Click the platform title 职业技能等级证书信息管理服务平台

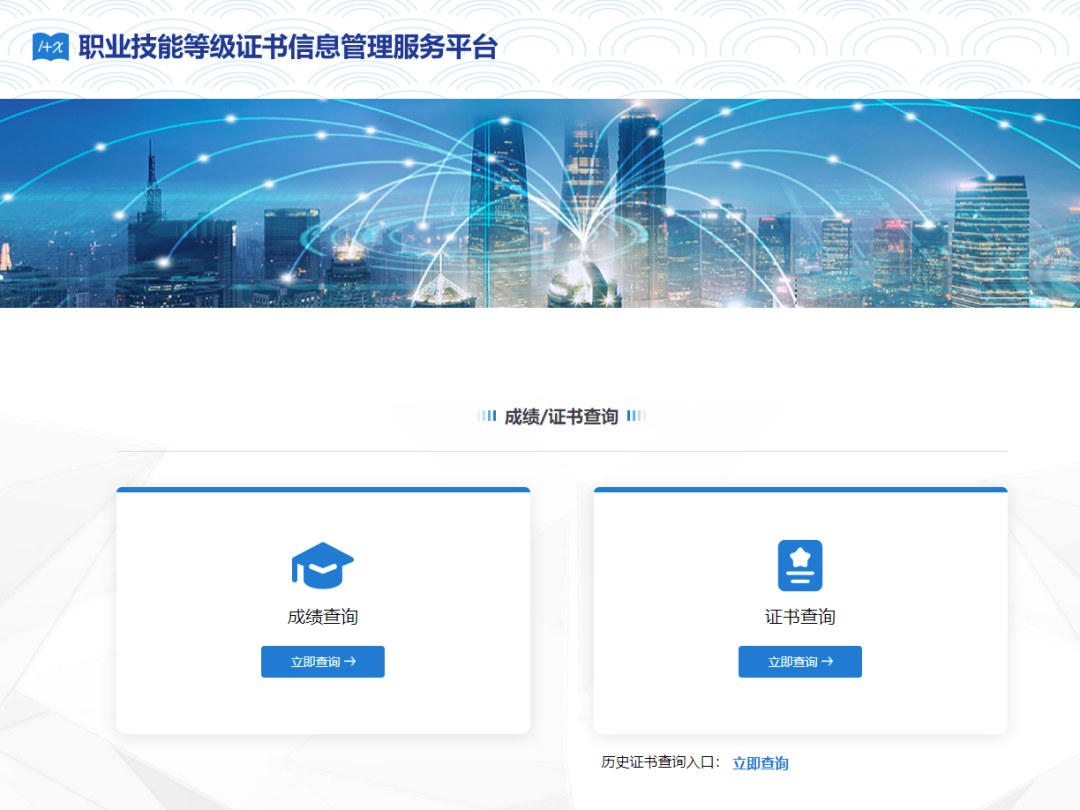point(288,47)
